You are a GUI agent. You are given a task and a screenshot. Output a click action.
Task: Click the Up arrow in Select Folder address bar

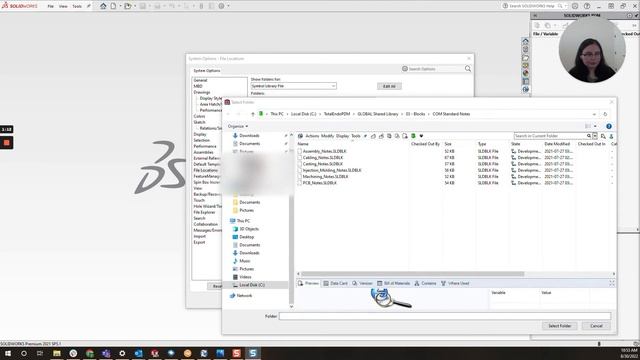pyautogui.click(x=253, y=114)
